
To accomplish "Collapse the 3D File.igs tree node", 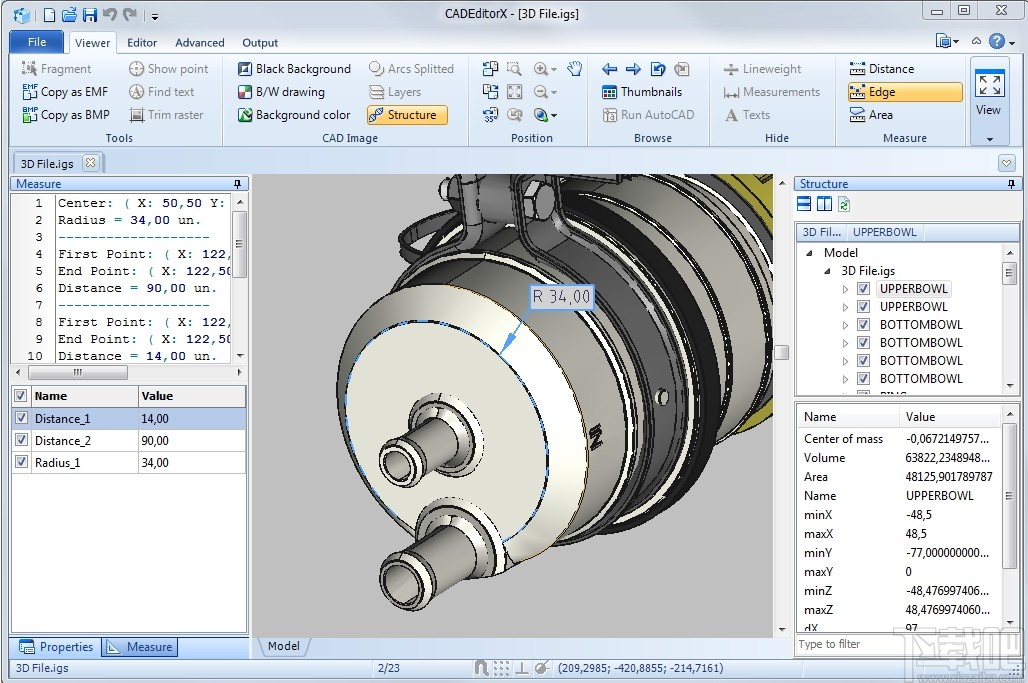I will point(827,271).
